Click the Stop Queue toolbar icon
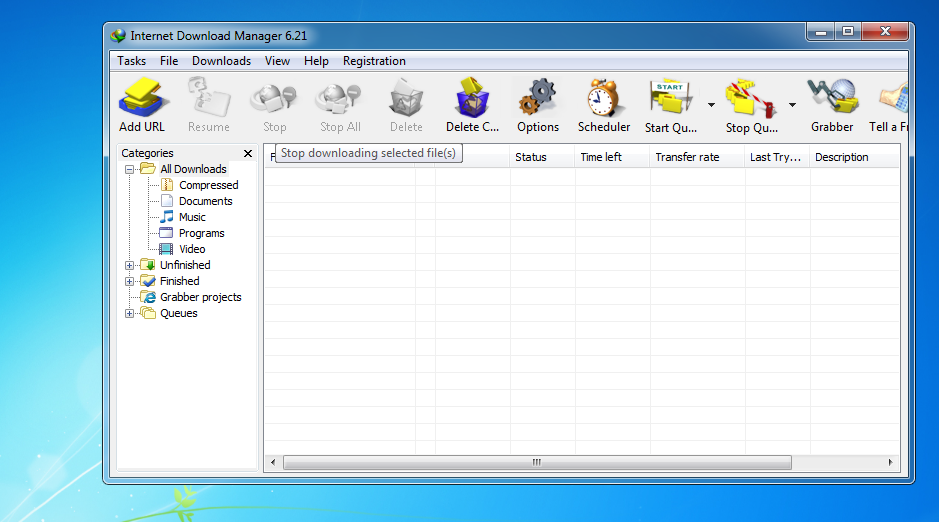The image size is (939, 522). [751, 98]
